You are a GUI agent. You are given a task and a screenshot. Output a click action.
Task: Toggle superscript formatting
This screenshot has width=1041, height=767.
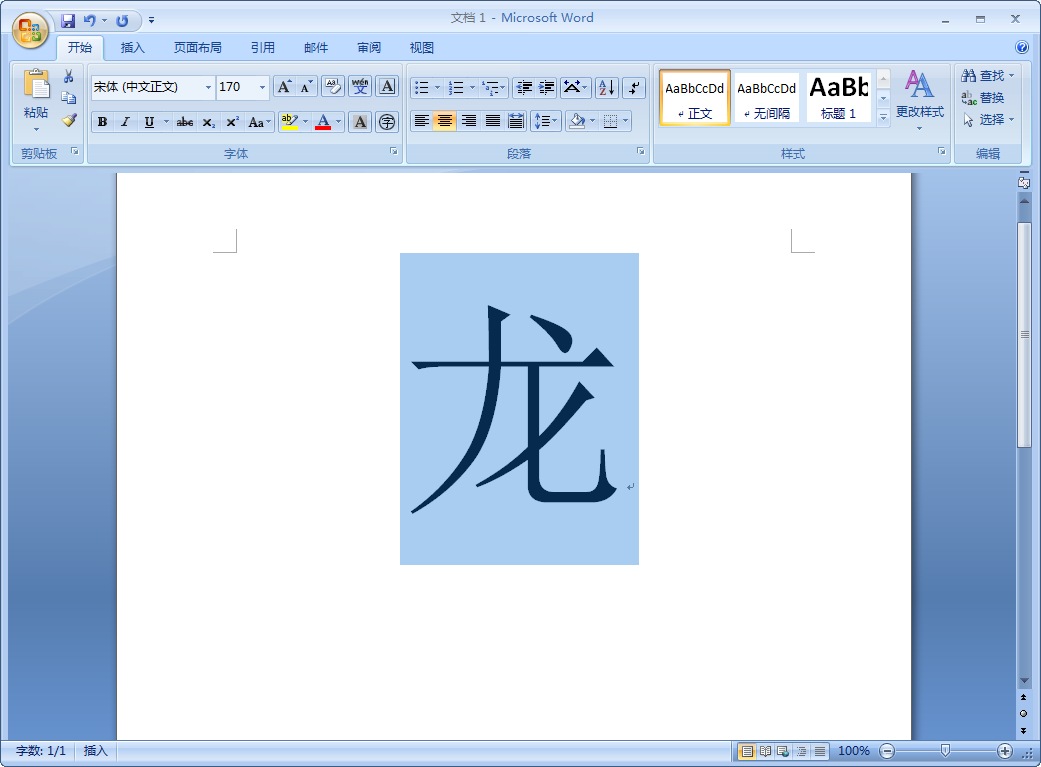pos(232,122)
